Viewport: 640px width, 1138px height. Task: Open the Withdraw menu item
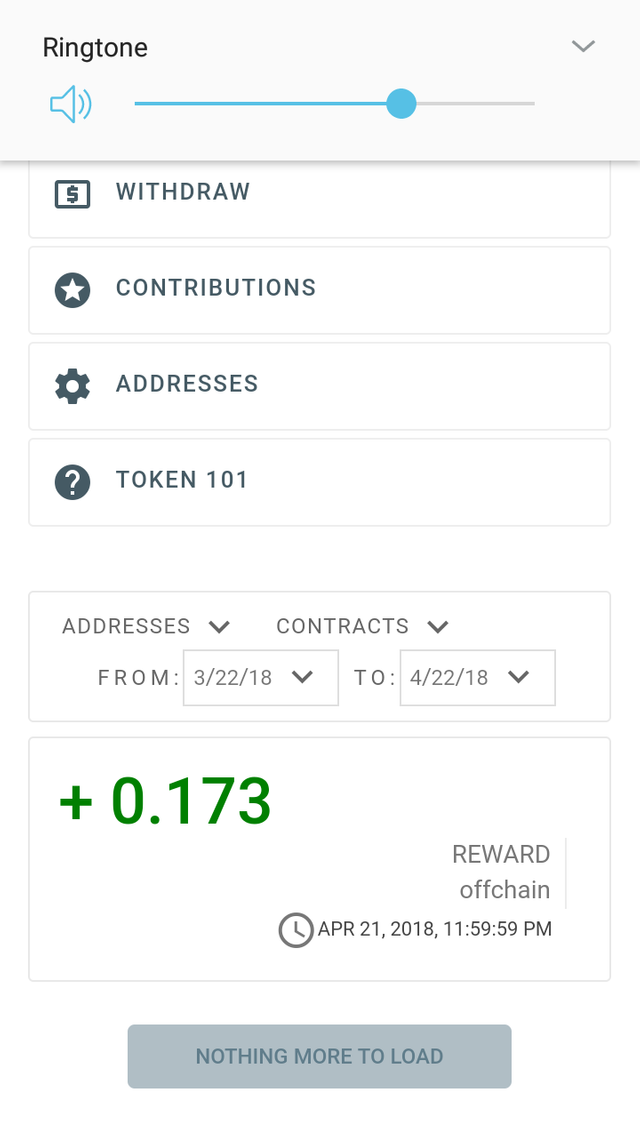pos(319,193)
